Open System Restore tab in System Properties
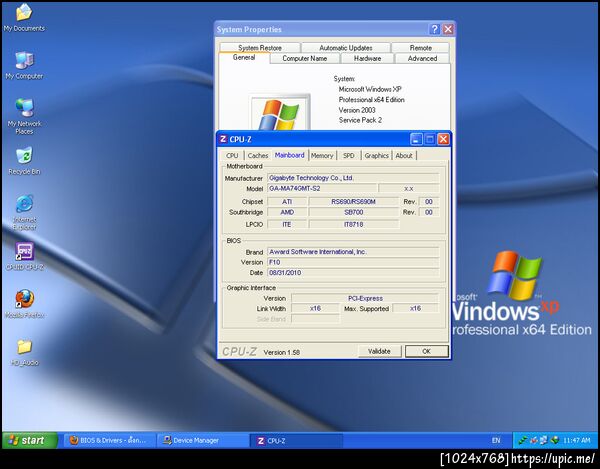600x469 pixels. click(260, 48)
